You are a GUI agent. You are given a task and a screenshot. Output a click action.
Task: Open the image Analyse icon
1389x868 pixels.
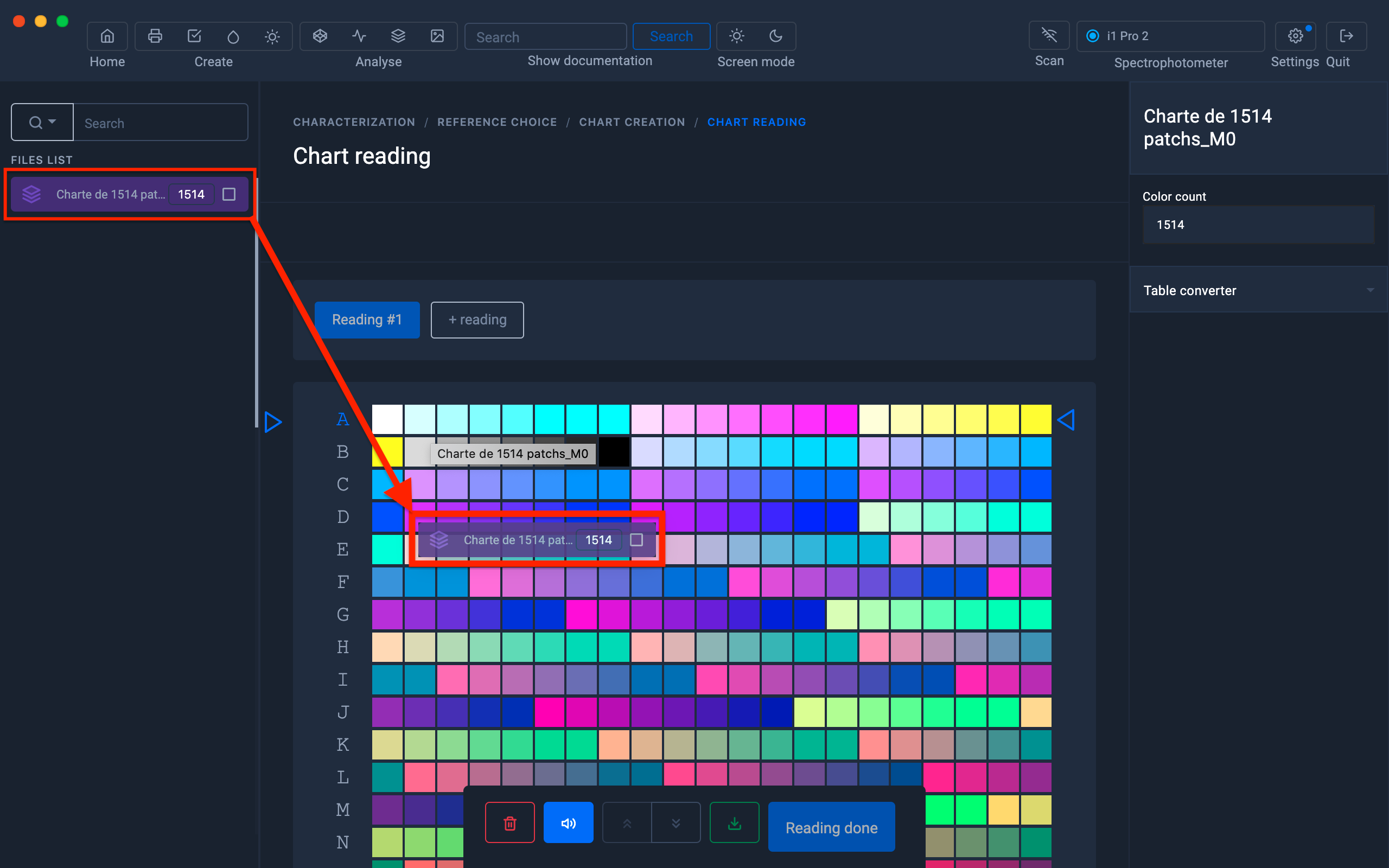point(437,36)
